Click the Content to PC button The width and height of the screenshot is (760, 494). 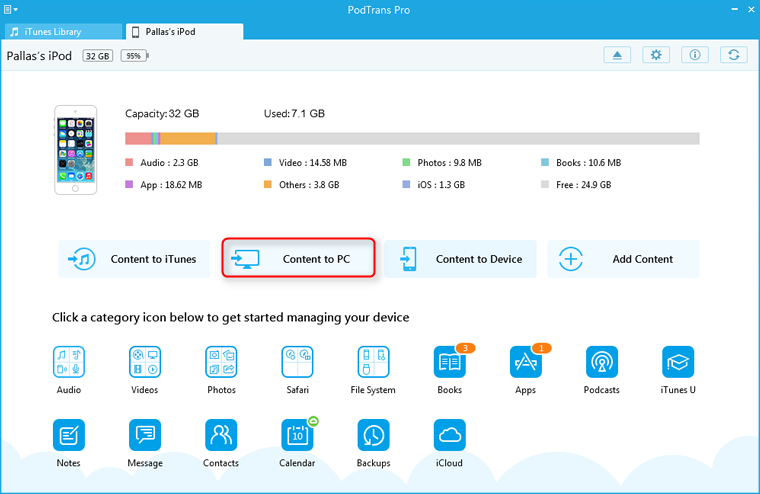299,259
